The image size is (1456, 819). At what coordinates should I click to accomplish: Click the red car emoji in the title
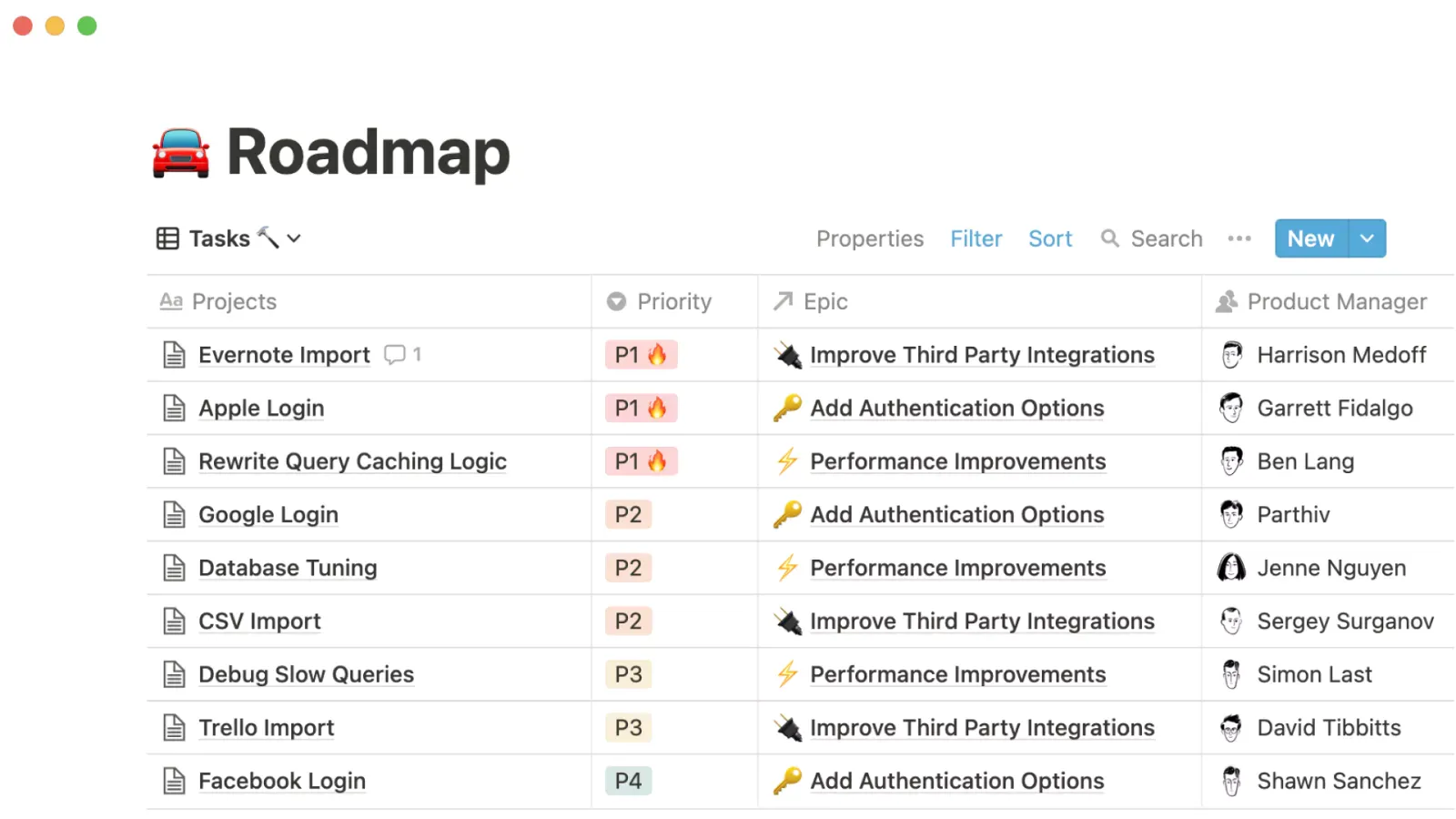[179, 152]
